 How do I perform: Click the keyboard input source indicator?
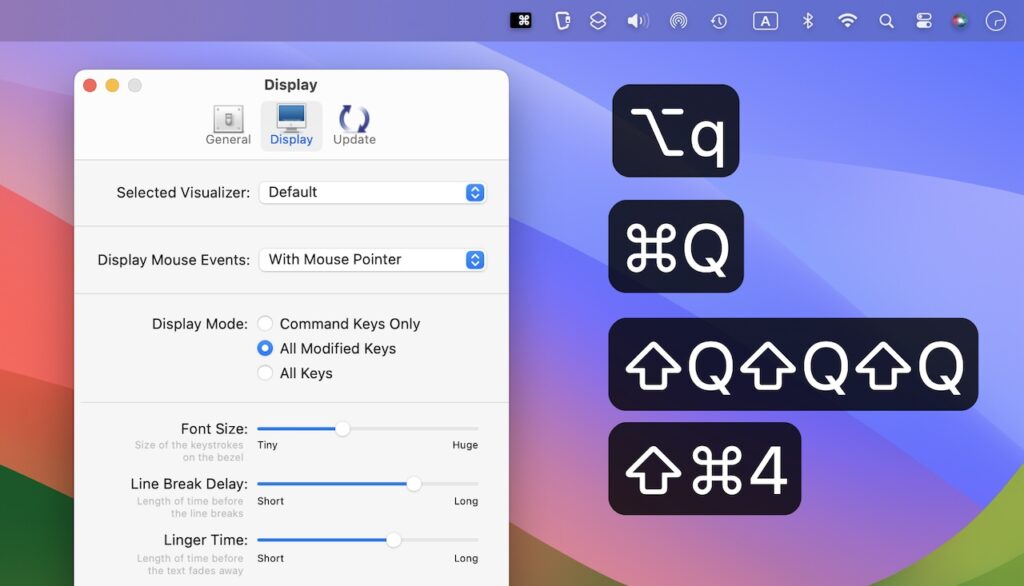point(764,20)
